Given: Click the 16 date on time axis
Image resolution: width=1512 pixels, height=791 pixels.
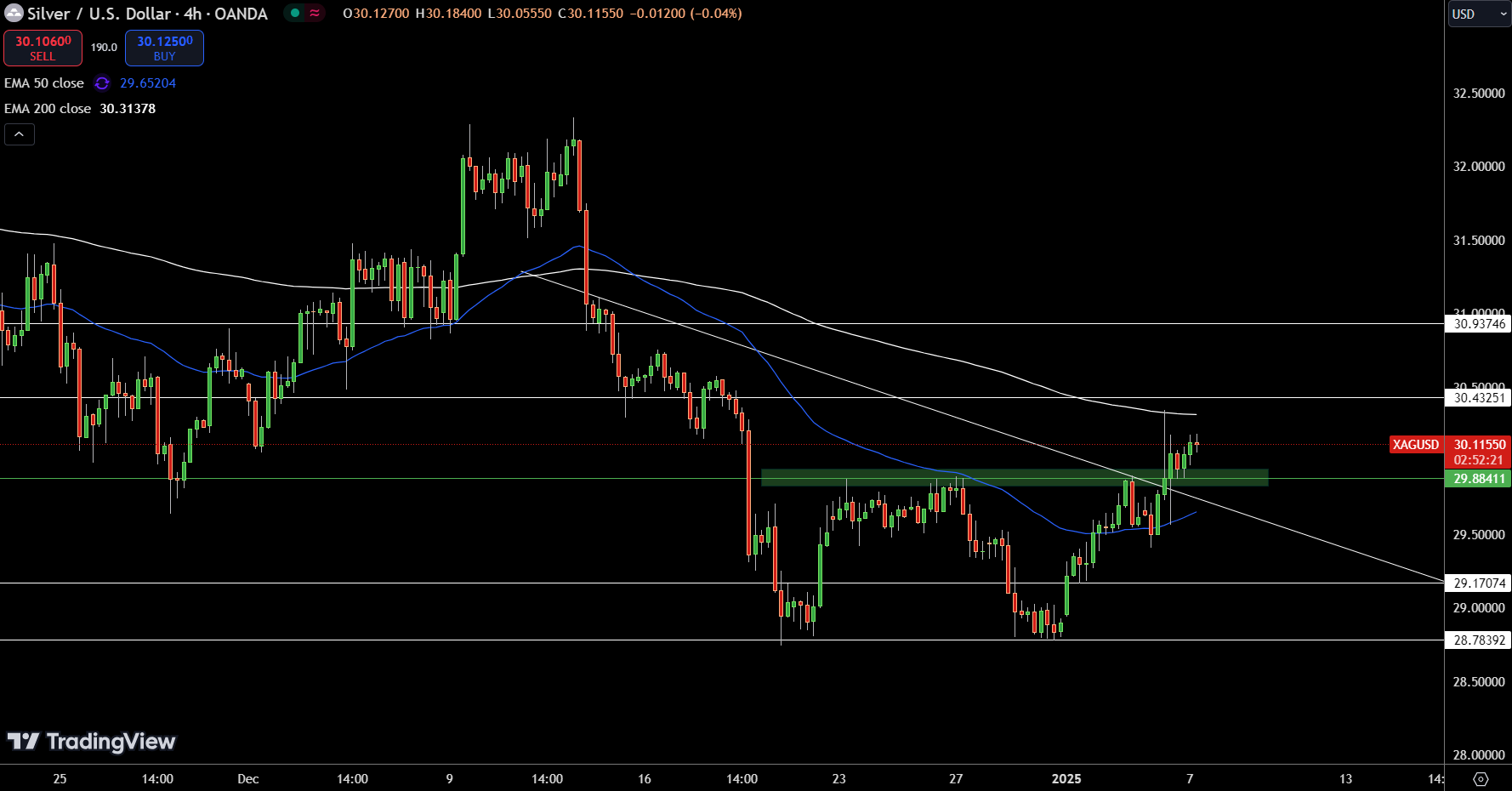Looking at the screenshot, I should (645, 779).
